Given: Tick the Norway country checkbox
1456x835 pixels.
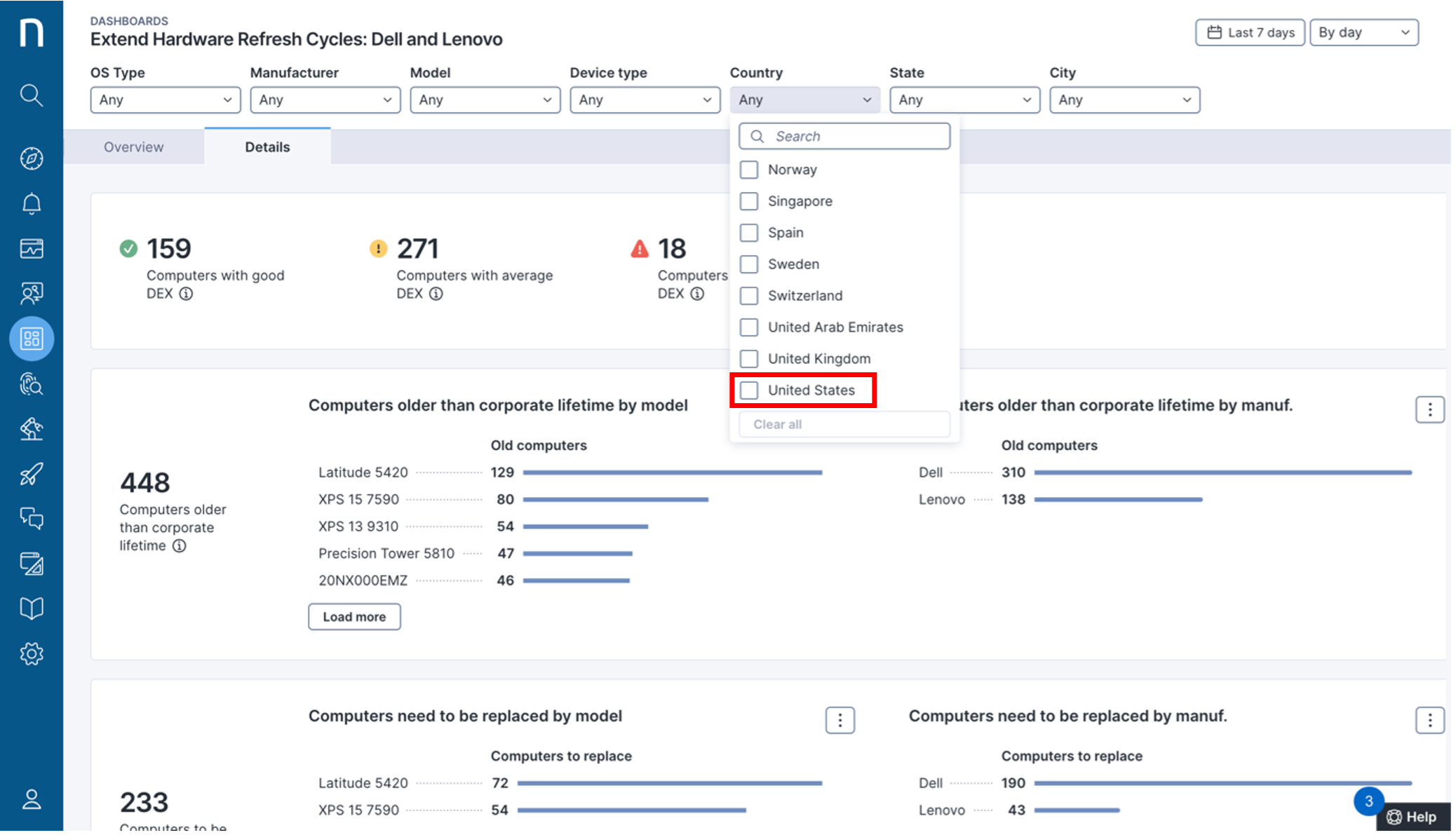Looking at the screenshot, I should pos(749,170).
